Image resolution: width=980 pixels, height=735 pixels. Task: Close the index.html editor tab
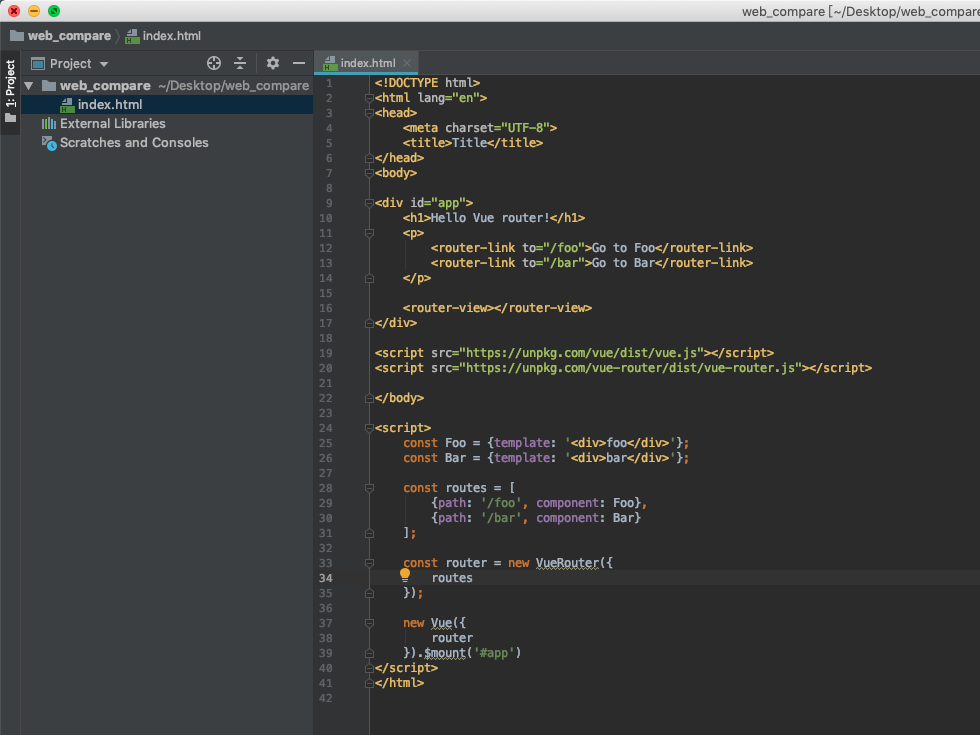(408, 63)
